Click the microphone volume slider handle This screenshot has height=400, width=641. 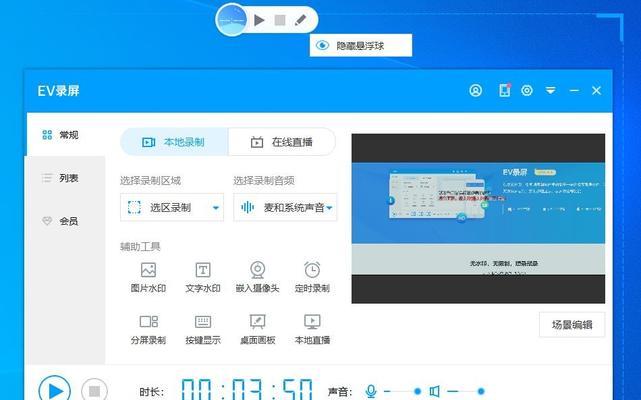(x=417, y=391)
